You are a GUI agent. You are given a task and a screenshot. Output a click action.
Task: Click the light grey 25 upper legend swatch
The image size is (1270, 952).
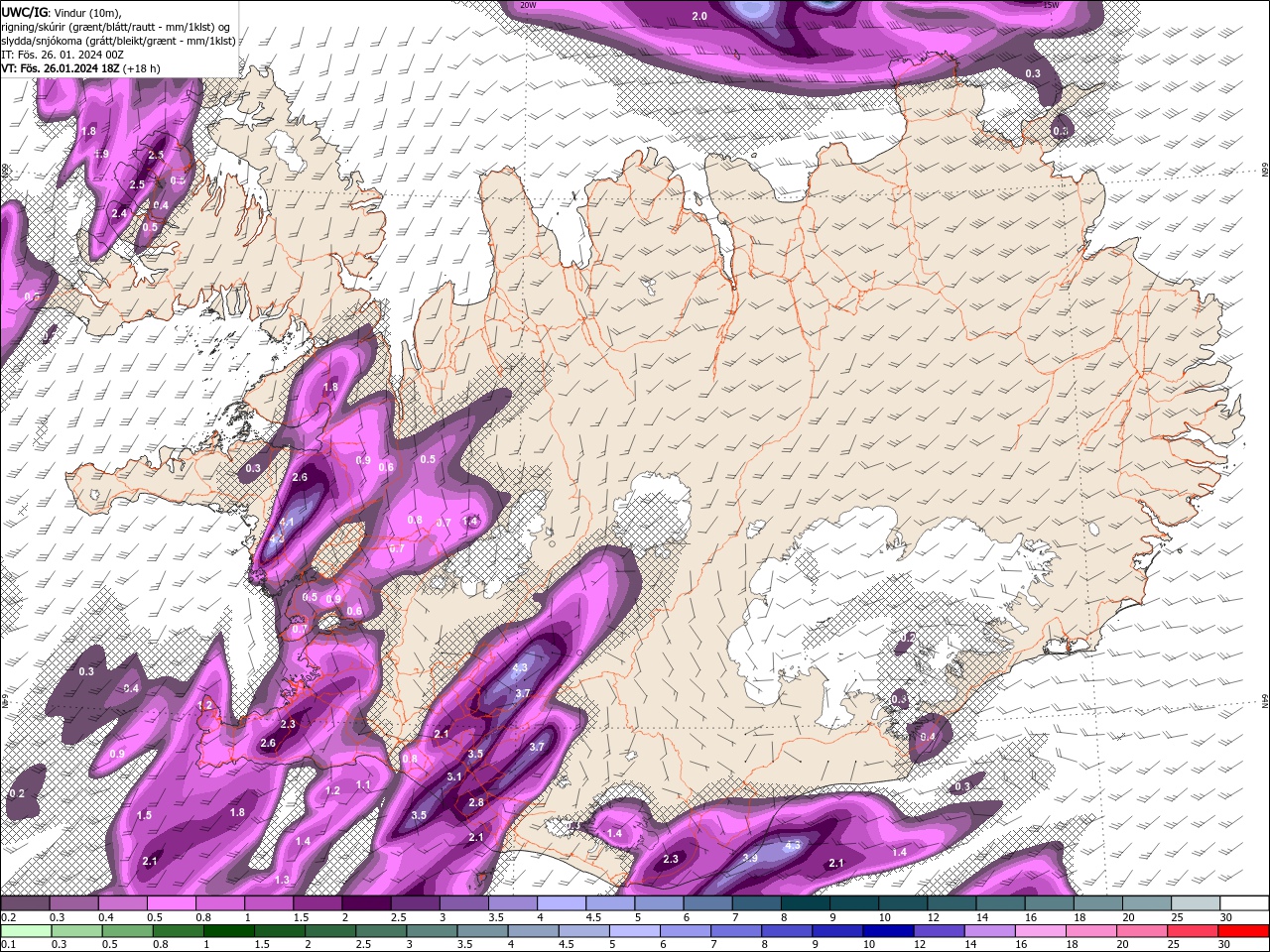coord(1196,903)
